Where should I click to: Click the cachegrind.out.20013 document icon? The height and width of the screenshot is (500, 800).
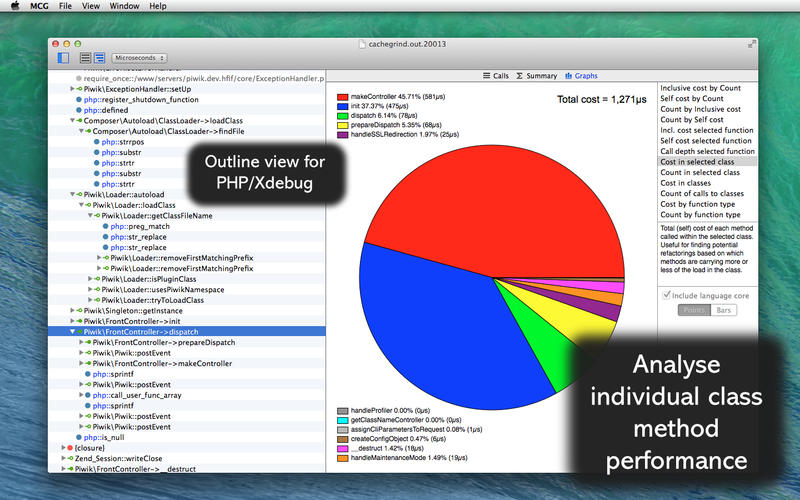362,44
